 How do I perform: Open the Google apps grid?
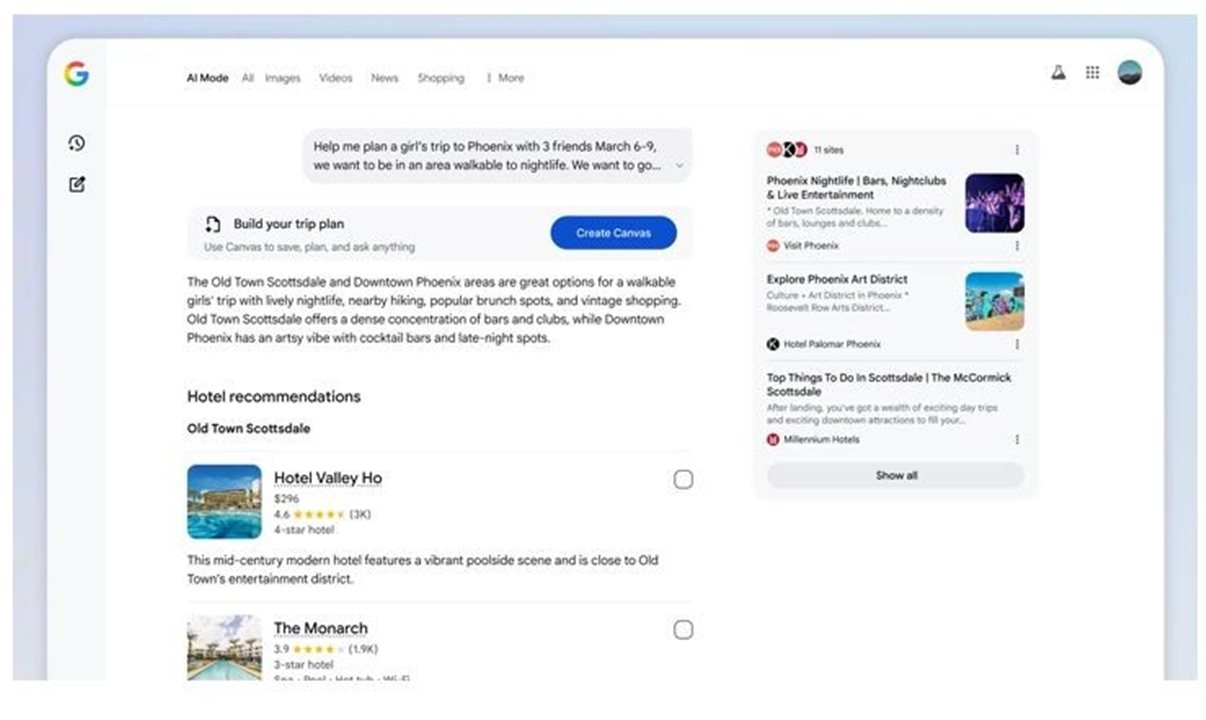[1093, 73]
